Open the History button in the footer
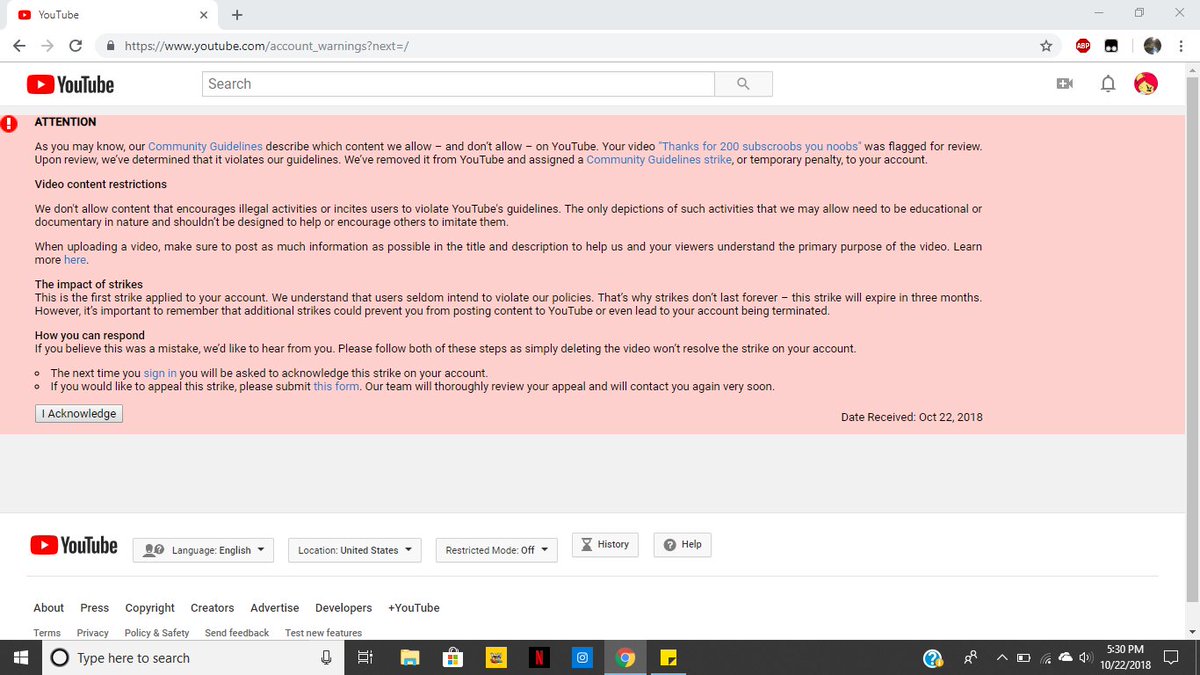This screenshot has height=675, width=1200. click(x=605, y=544)
